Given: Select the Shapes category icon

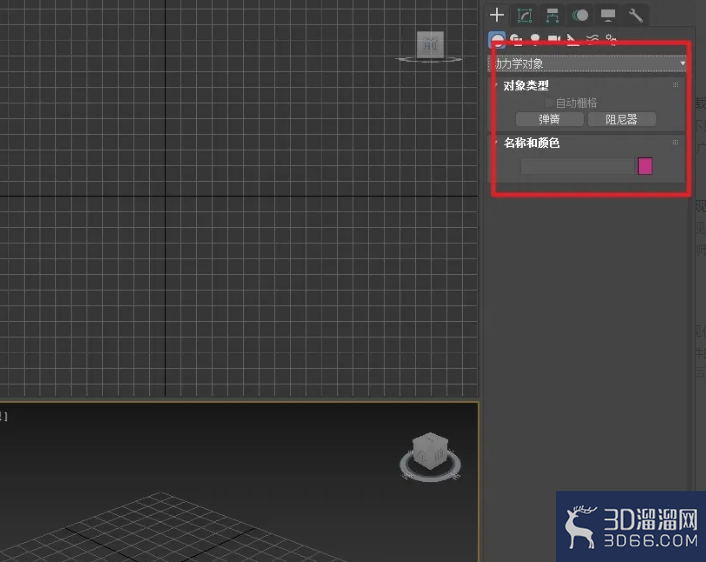Looking at the screenshot, I should [x=516, y=40].
